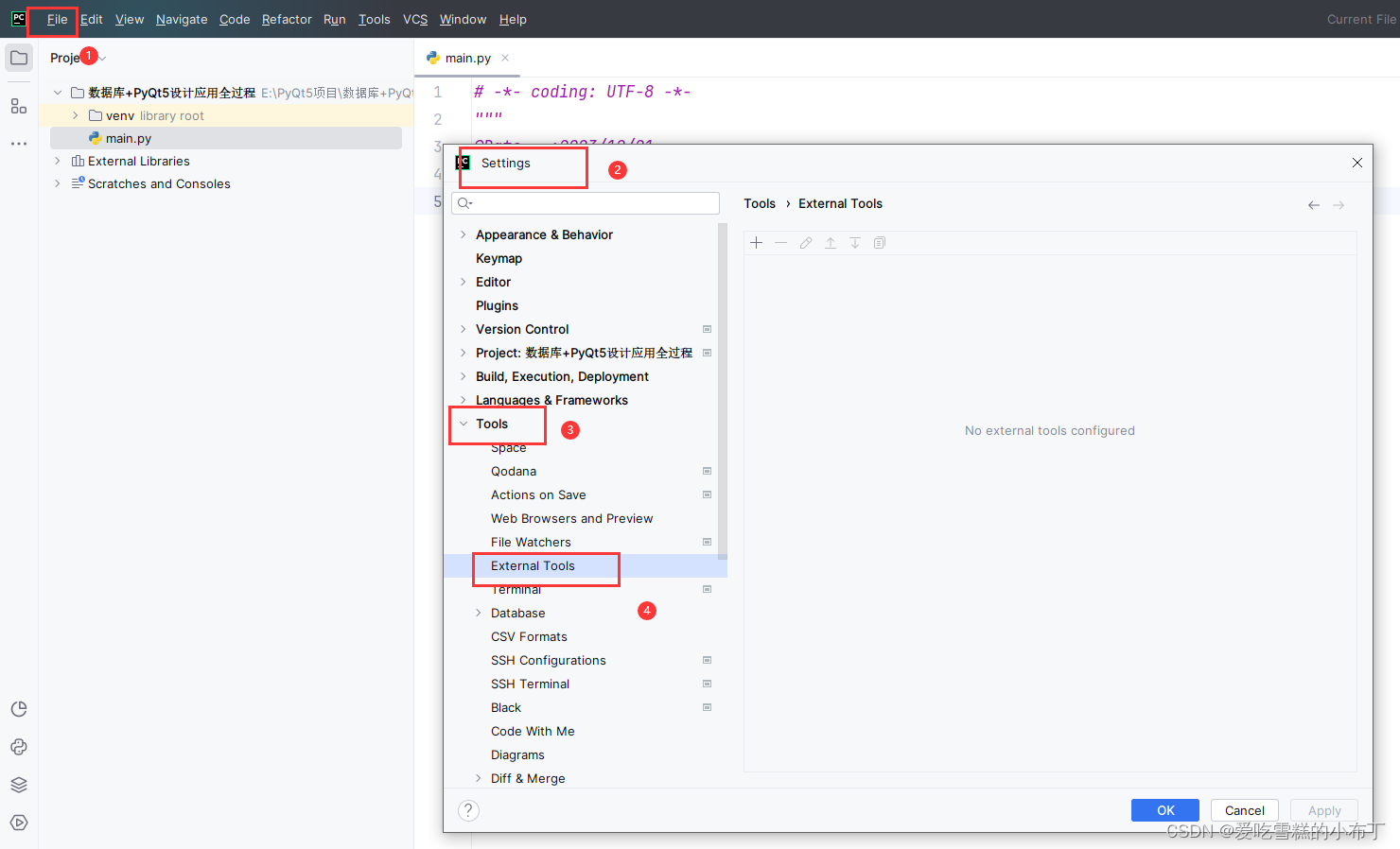Expand the Database settings node
Image resolution: width=1400 pixels, height=849 pixels.
tap(478, 613)
